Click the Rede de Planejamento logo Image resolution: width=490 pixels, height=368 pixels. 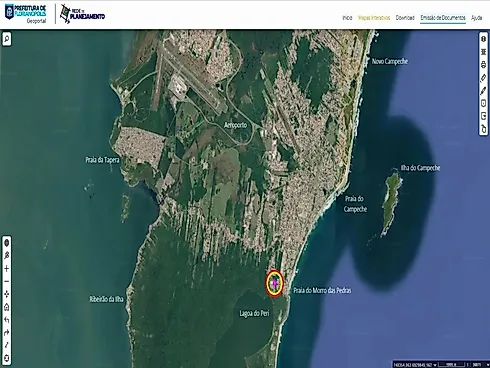click(82, 14)
